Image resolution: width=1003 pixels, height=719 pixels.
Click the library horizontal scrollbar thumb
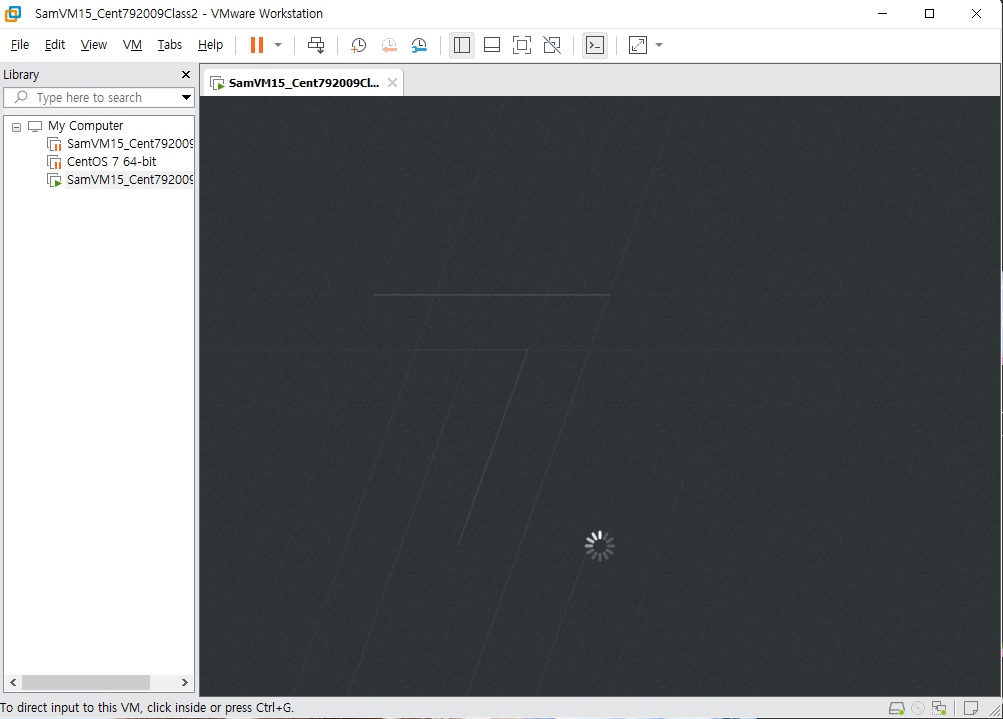(x=86, y=683)
